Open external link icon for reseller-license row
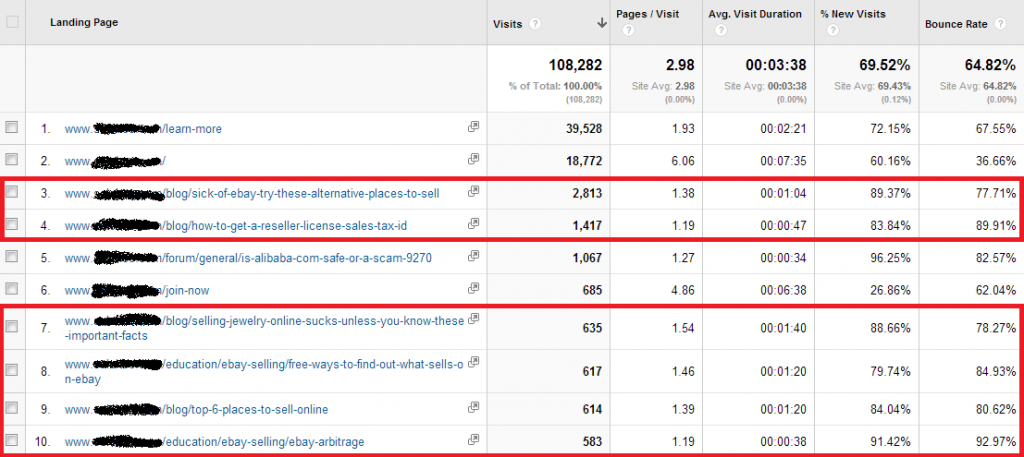 473,223
